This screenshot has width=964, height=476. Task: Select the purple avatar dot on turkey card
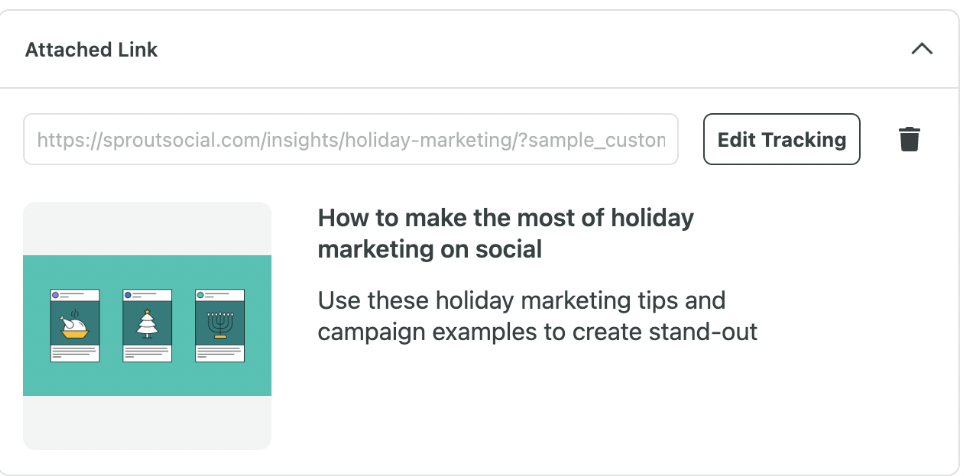[56, 295]
